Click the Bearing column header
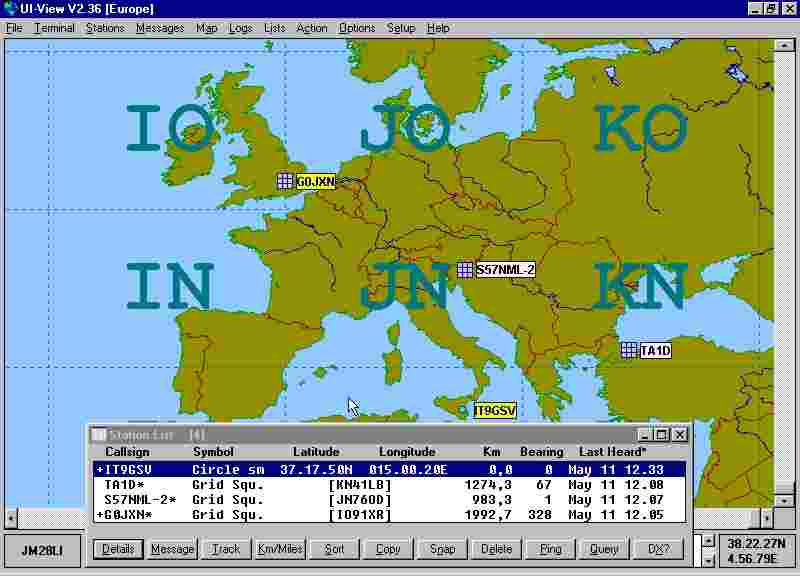This screenshot has height=576, width=800. click(x=541, y=452)
